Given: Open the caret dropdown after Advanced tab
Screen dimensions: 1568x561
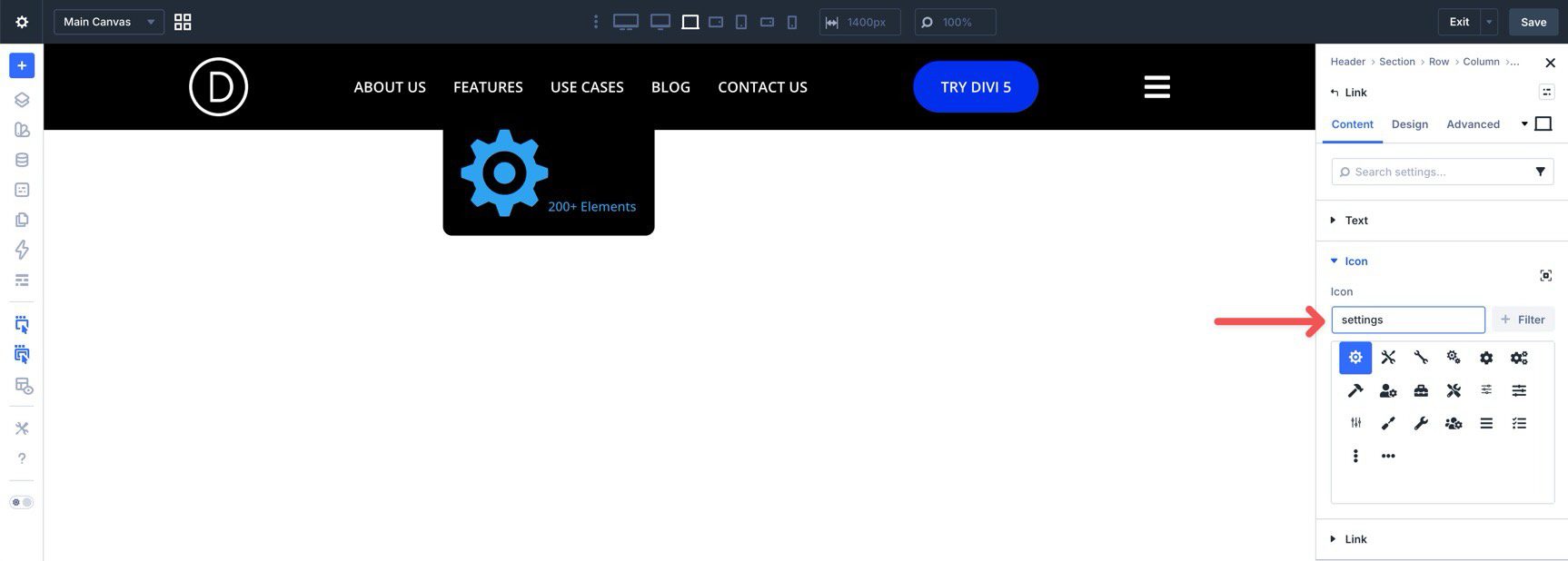Looking at the screenshot, I should (1524, 123).
